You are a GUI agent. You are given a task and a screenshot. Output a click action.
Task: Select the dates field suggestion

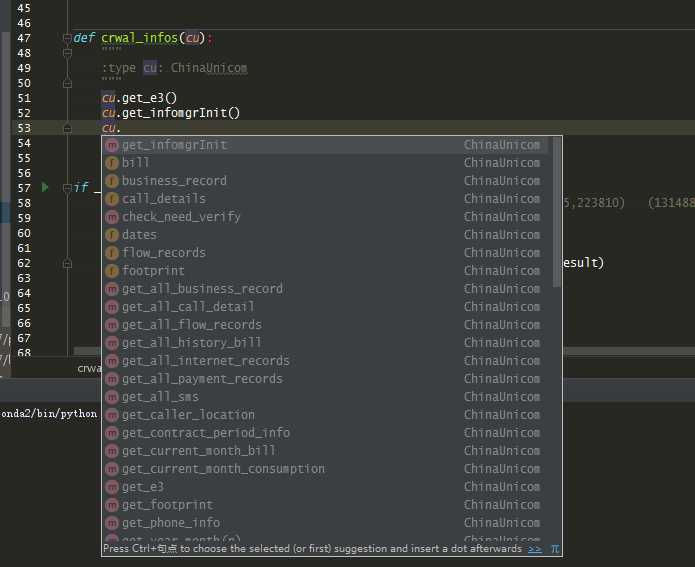[325, 235]
